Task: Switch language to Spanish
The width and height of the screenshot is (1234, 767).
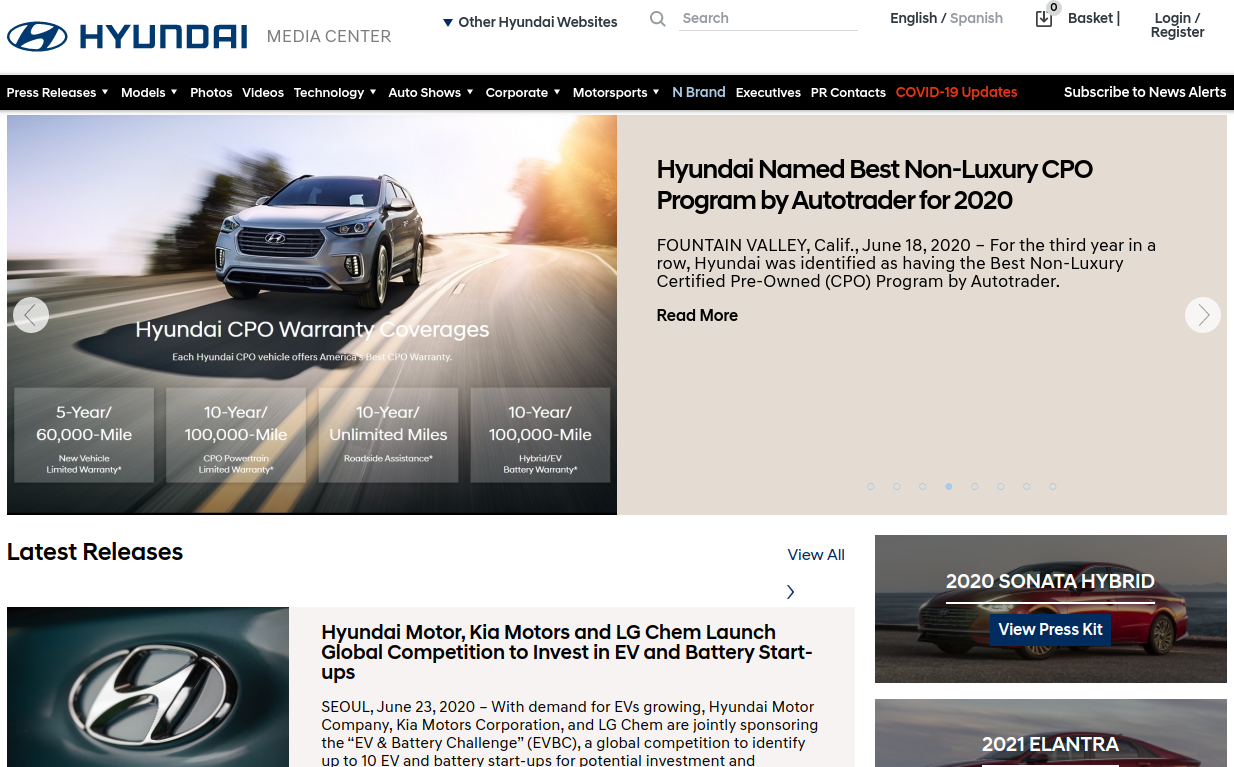Action: coord(977,18)
